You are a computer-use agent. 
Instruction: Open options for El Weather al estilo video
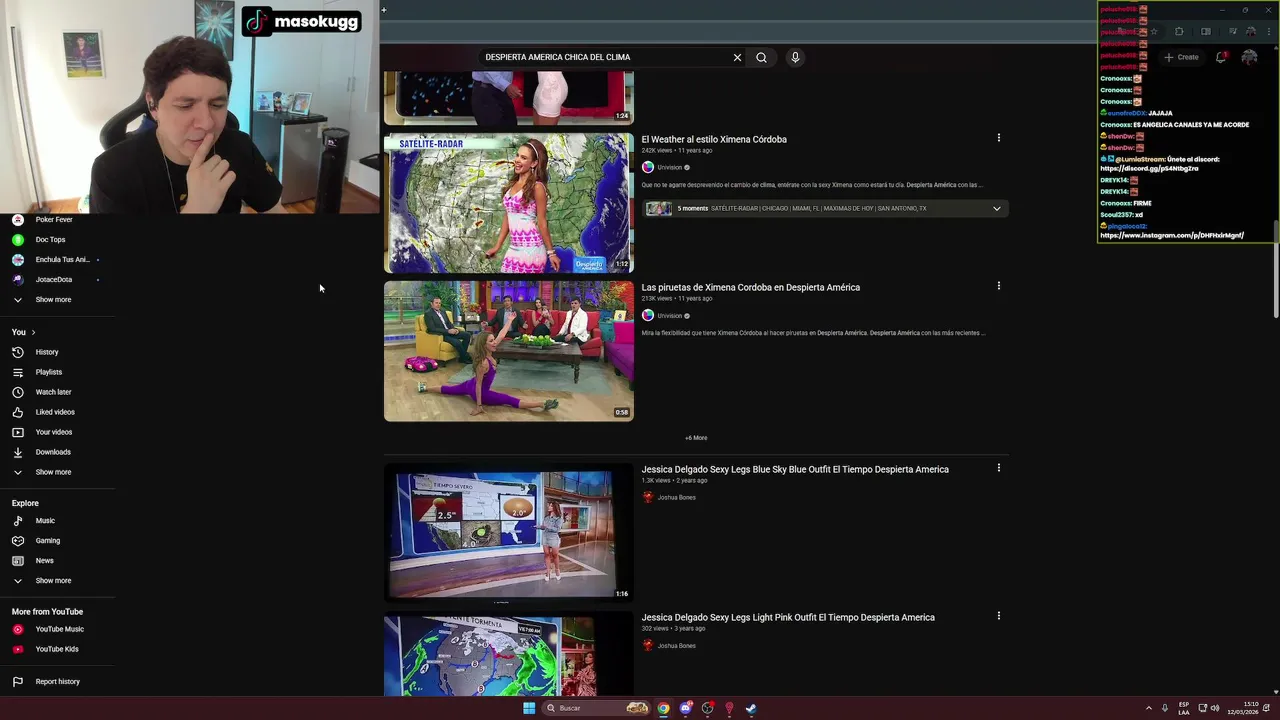tap(998, 138)
